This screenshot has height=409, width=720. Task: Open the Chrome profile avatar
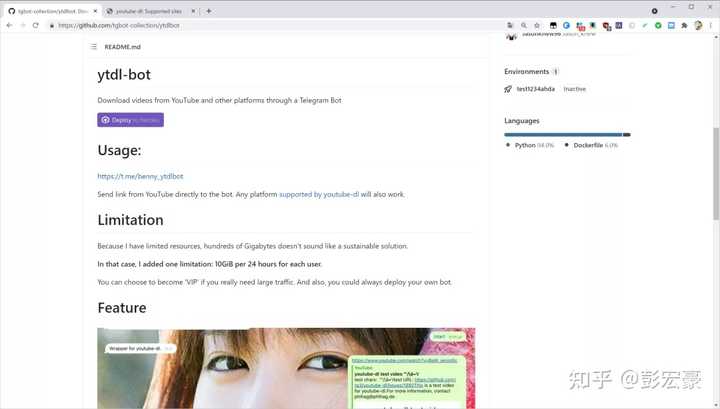698,25
